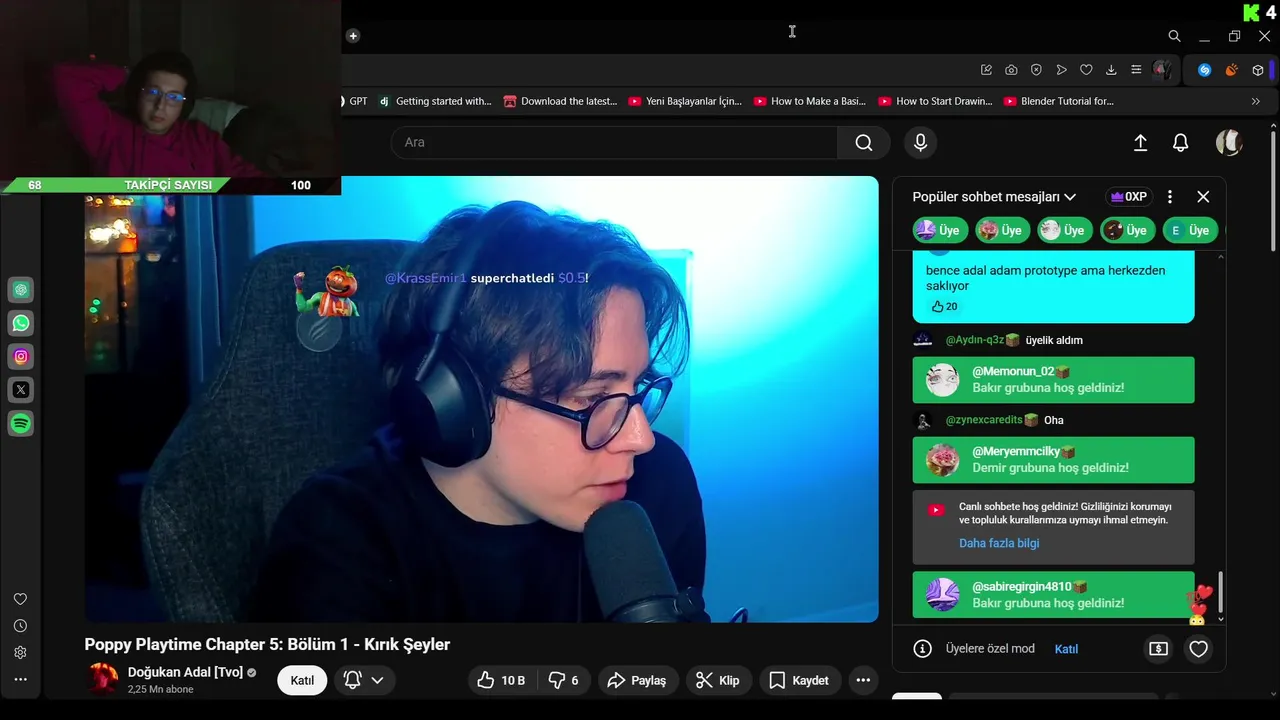Open the Daha fazla bilgi link
The width and height of the screenshot is (1280, 720).
999,543
